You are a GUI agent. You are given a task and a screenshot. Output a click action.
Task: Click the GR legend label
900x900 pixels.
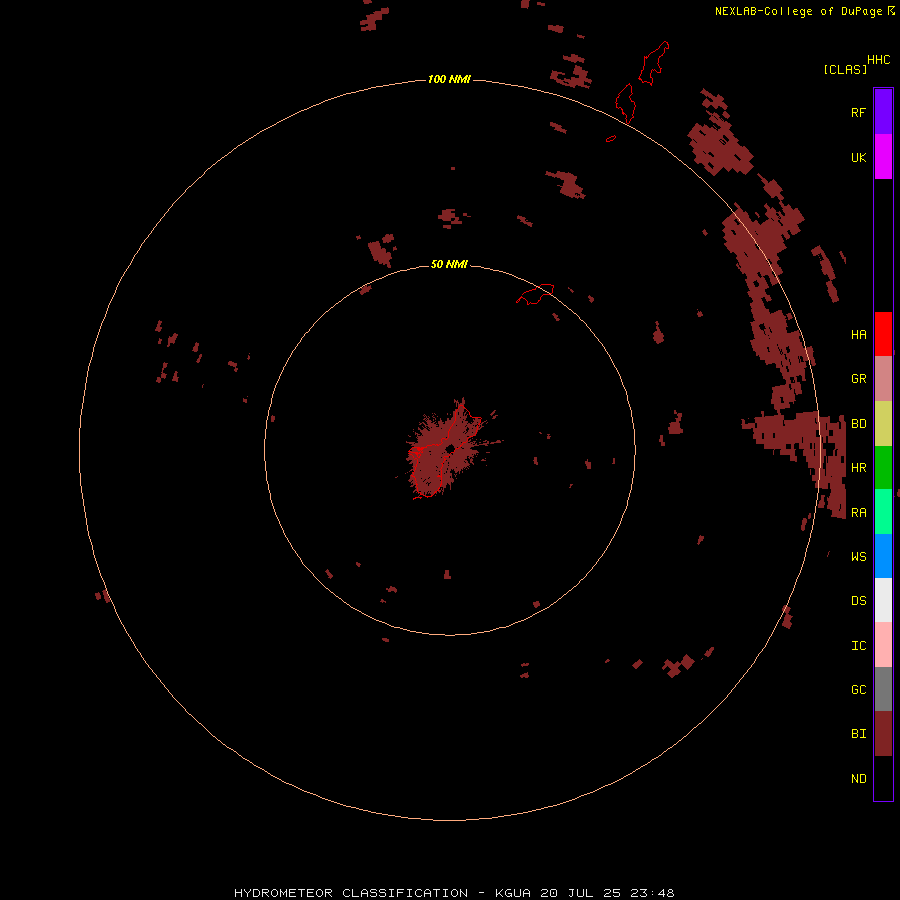[858, 379]
